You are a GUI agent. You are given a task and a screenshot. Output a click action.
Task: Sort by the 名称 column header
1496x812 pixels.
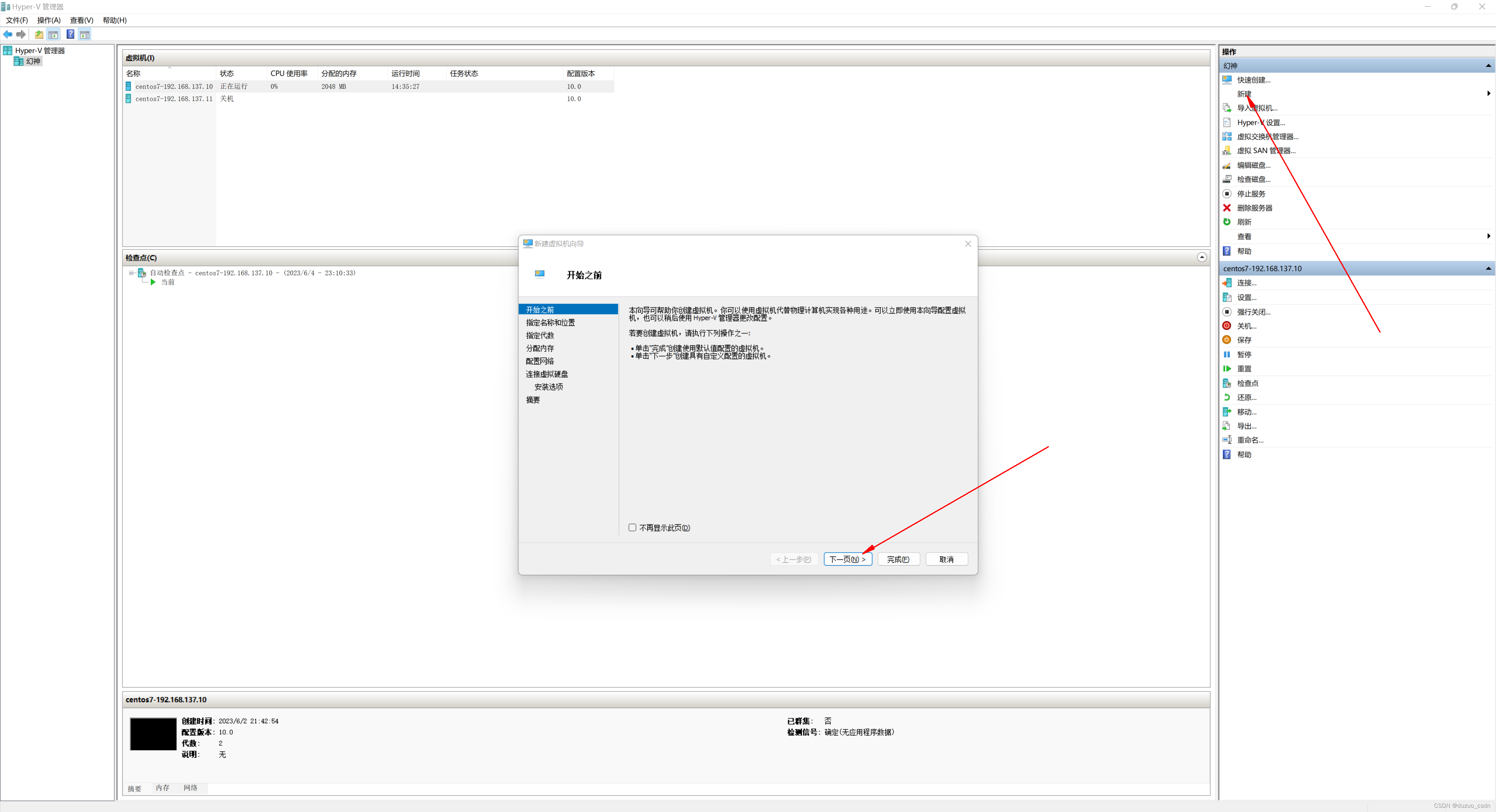click(169, 73)
